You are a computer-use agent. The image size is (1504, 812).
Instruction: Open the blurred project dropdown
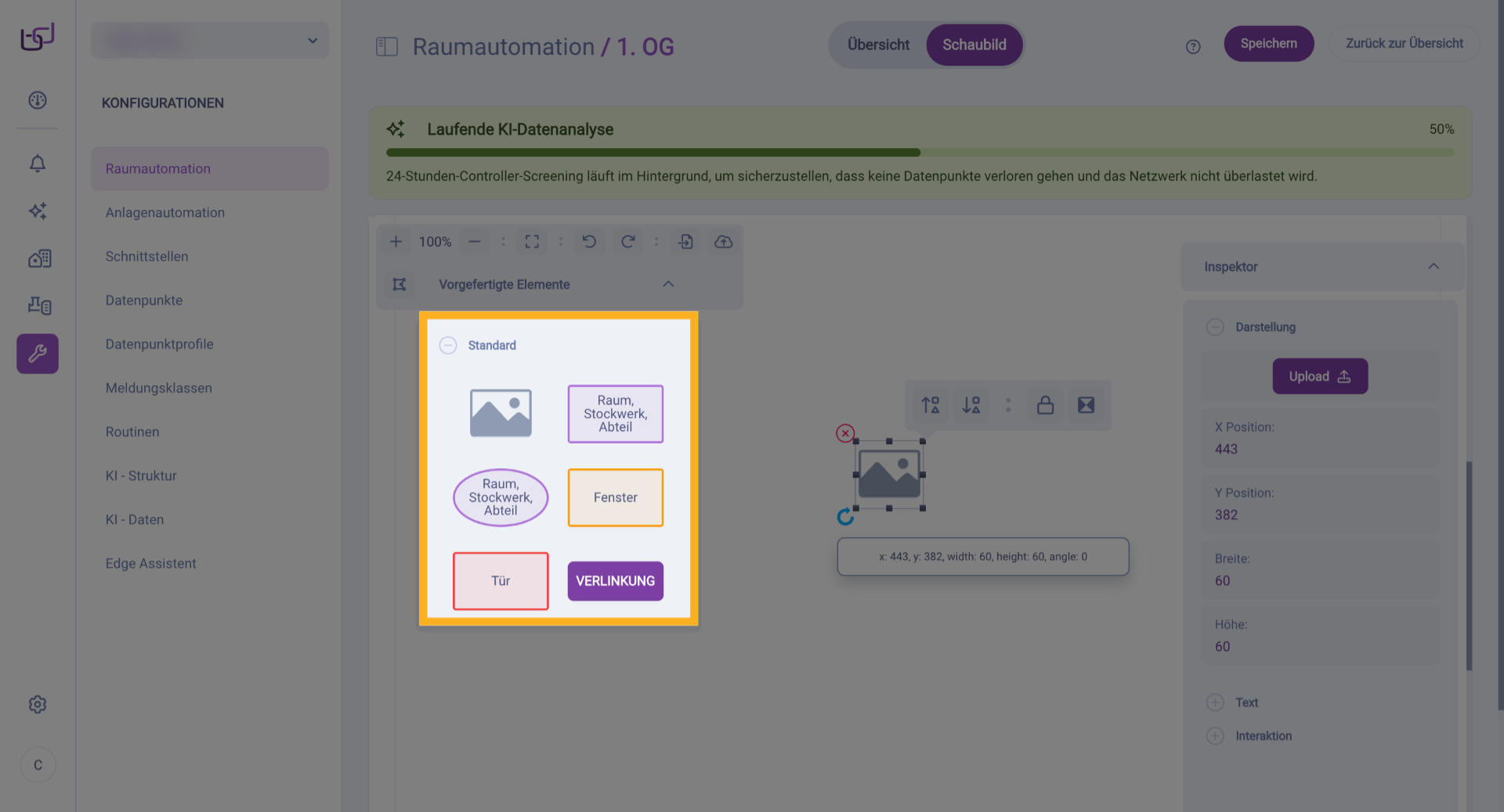[x=210, y=41]
